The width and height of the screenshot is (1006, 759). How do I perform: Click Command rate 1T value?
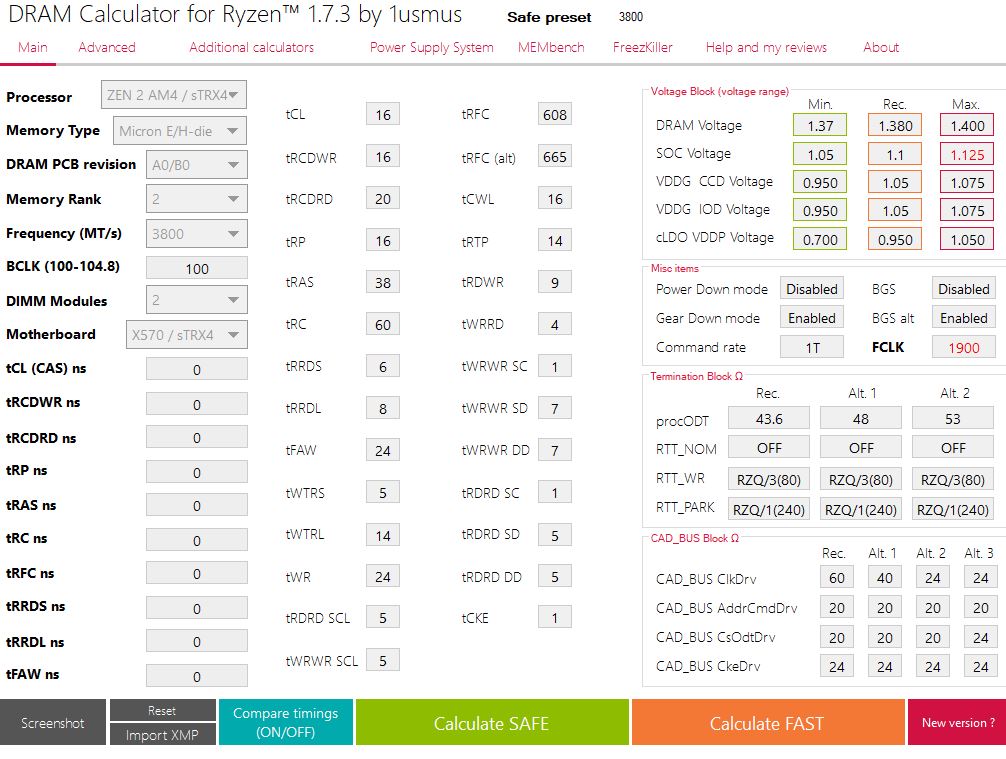tap(812, 347)
